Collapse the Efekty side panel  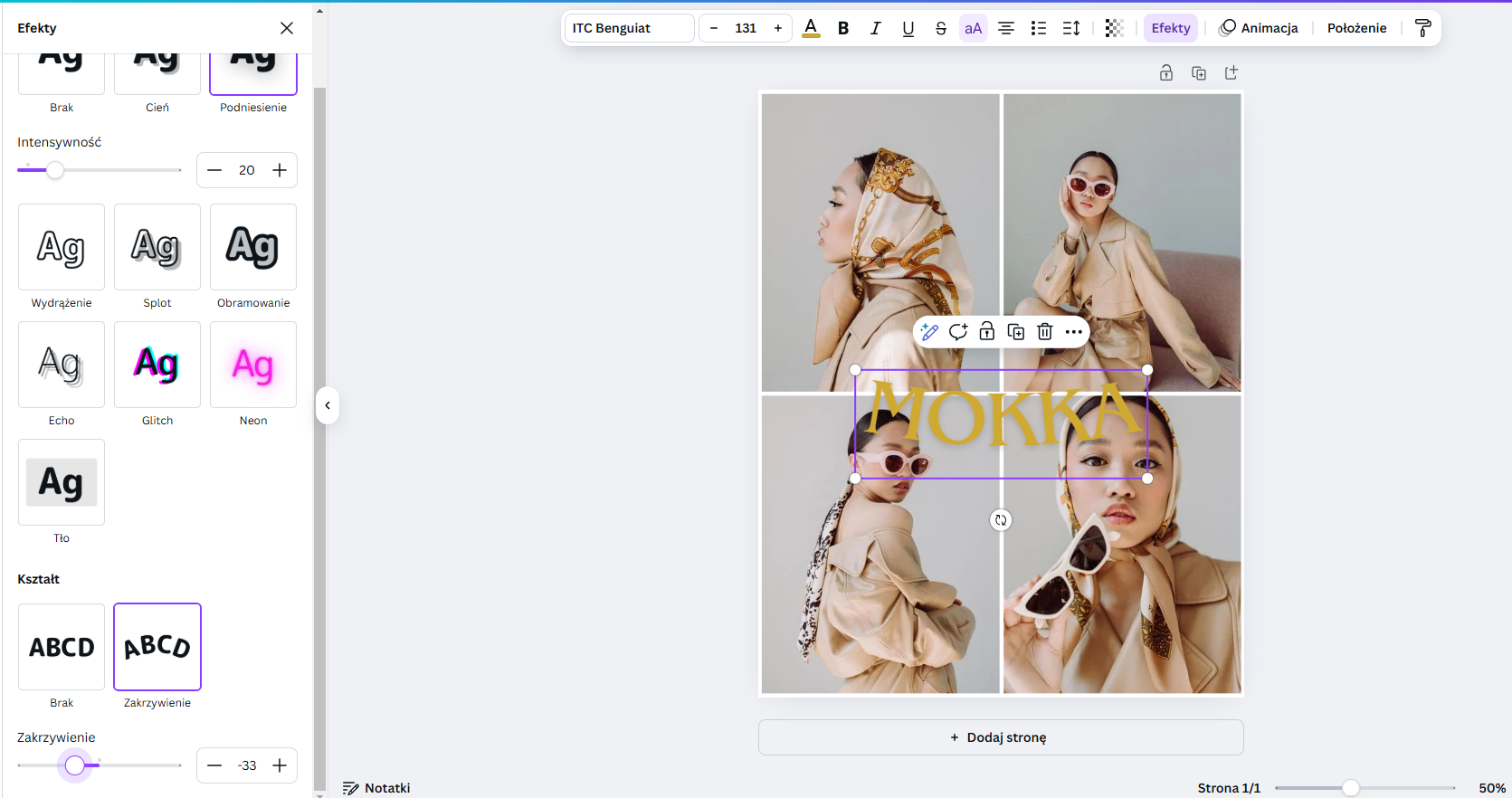click(328, 405)
